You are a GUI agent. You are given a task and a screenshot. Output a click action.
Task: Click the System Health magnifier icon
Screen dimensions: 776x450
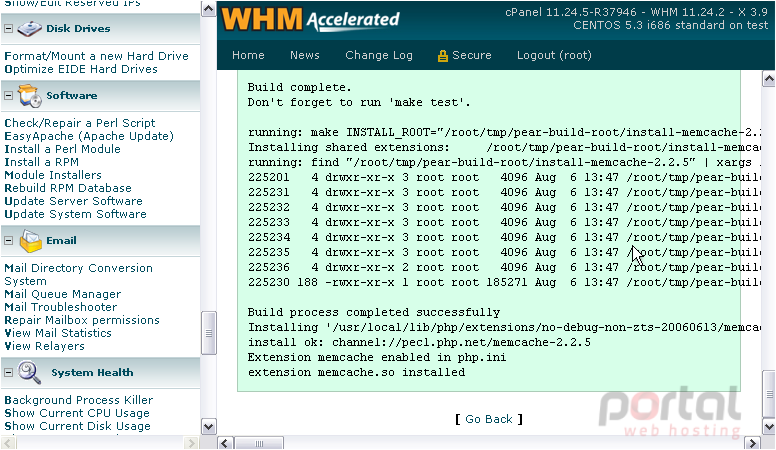29,372
